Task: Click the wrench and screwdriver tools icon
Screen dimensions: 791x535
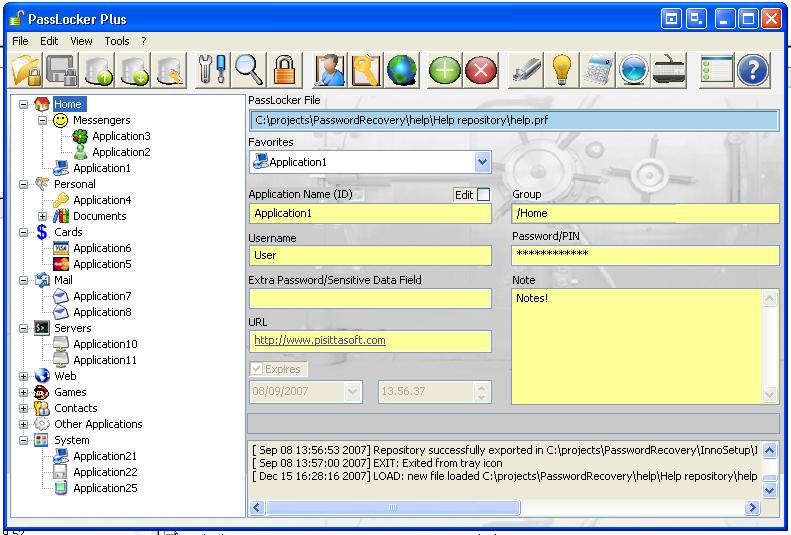Action: tap(212, 70)
